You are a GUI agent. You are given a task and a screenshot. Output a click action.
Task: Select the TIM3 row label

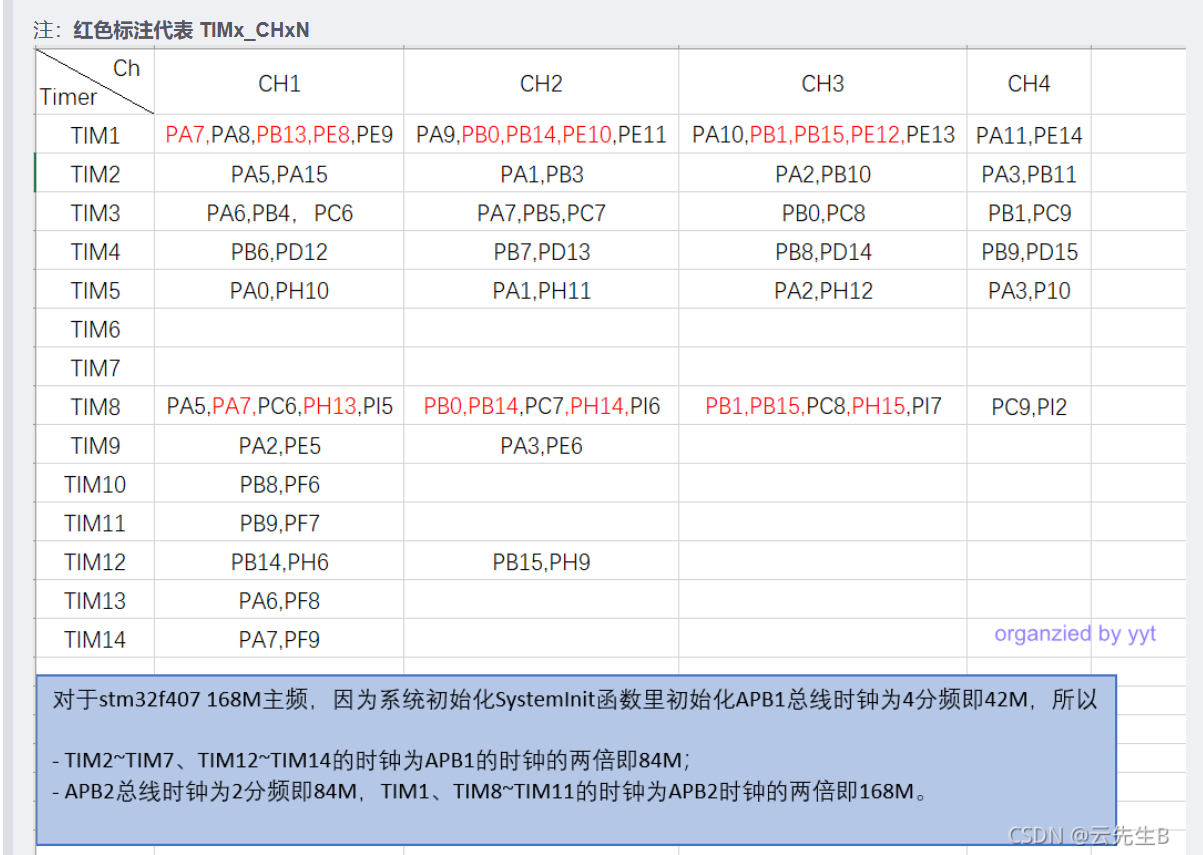pos(95,213)
